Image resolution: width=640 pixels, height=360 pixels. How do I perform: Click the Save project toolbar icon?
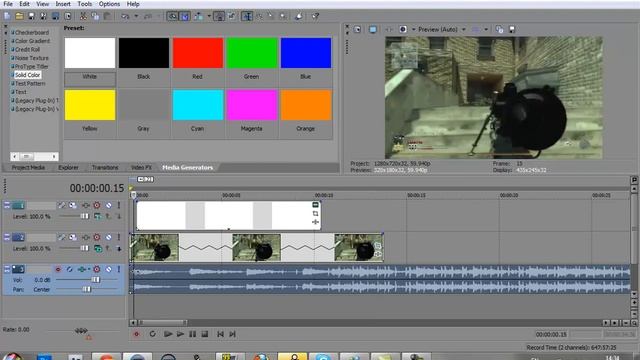(31, 16)
